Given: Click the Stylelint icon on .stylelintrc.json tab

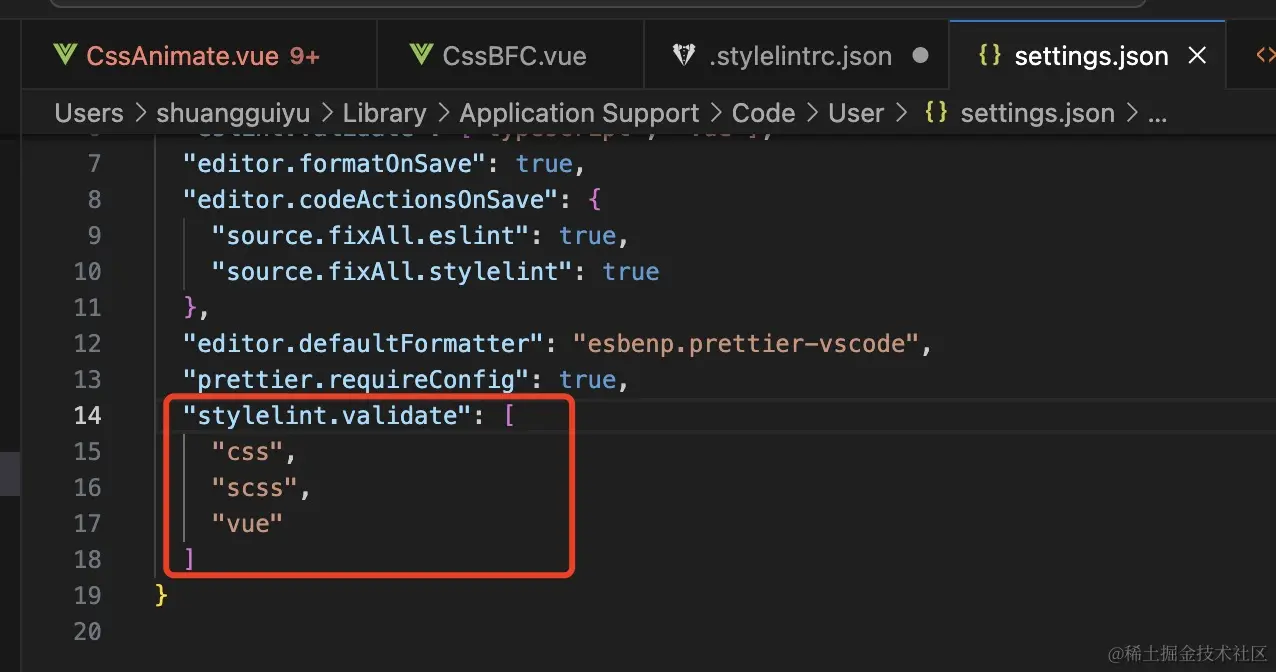Looking at the screenshot, I should (684, 55).
